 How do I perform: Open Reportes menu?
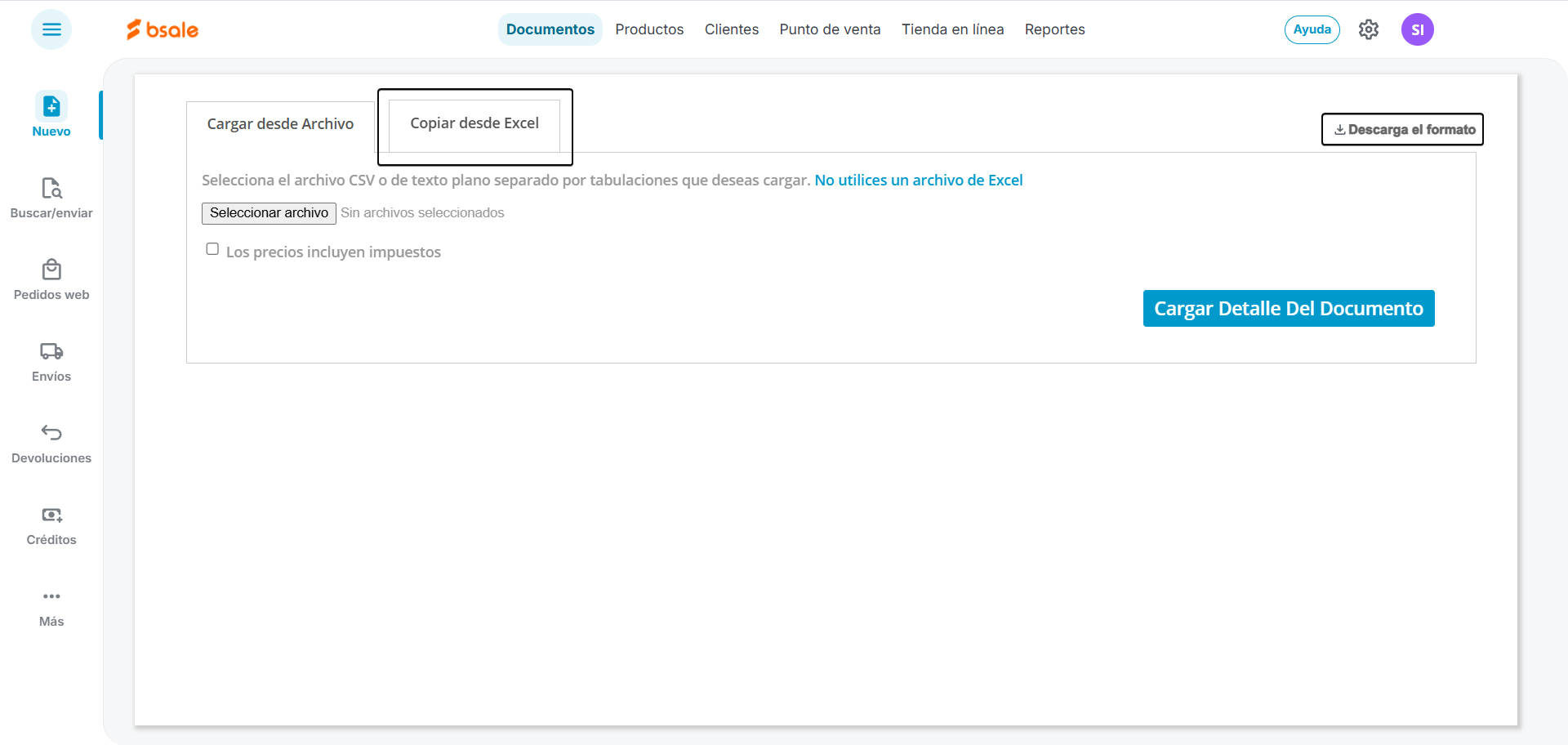[x=1055, y=29]
